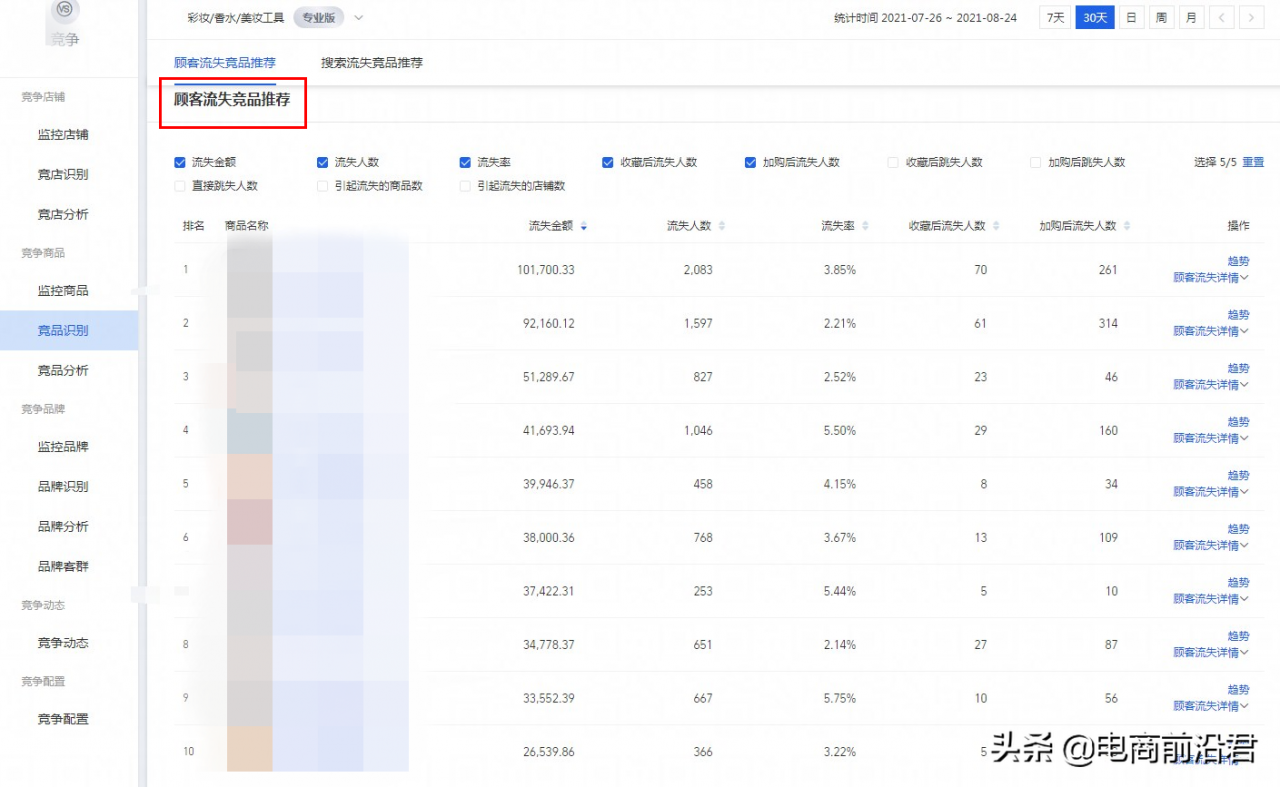1280x787 pixels.
Task: Click 重置 link to reset selection
Action: click(x=1253, y=162)
